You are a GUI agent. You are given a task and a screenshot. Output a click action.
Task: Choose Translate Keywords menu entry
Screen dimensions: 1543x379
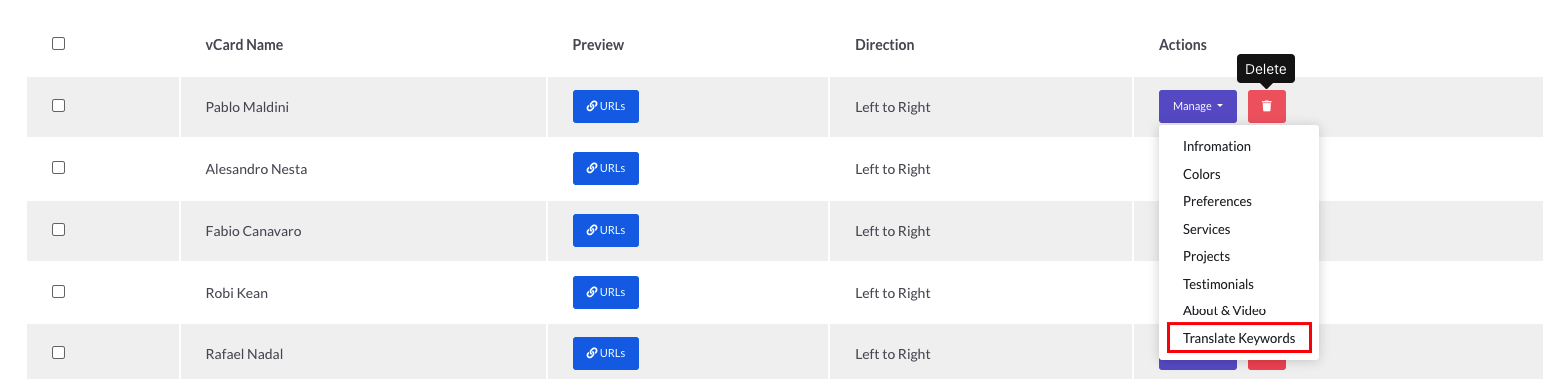(1239, 338)
